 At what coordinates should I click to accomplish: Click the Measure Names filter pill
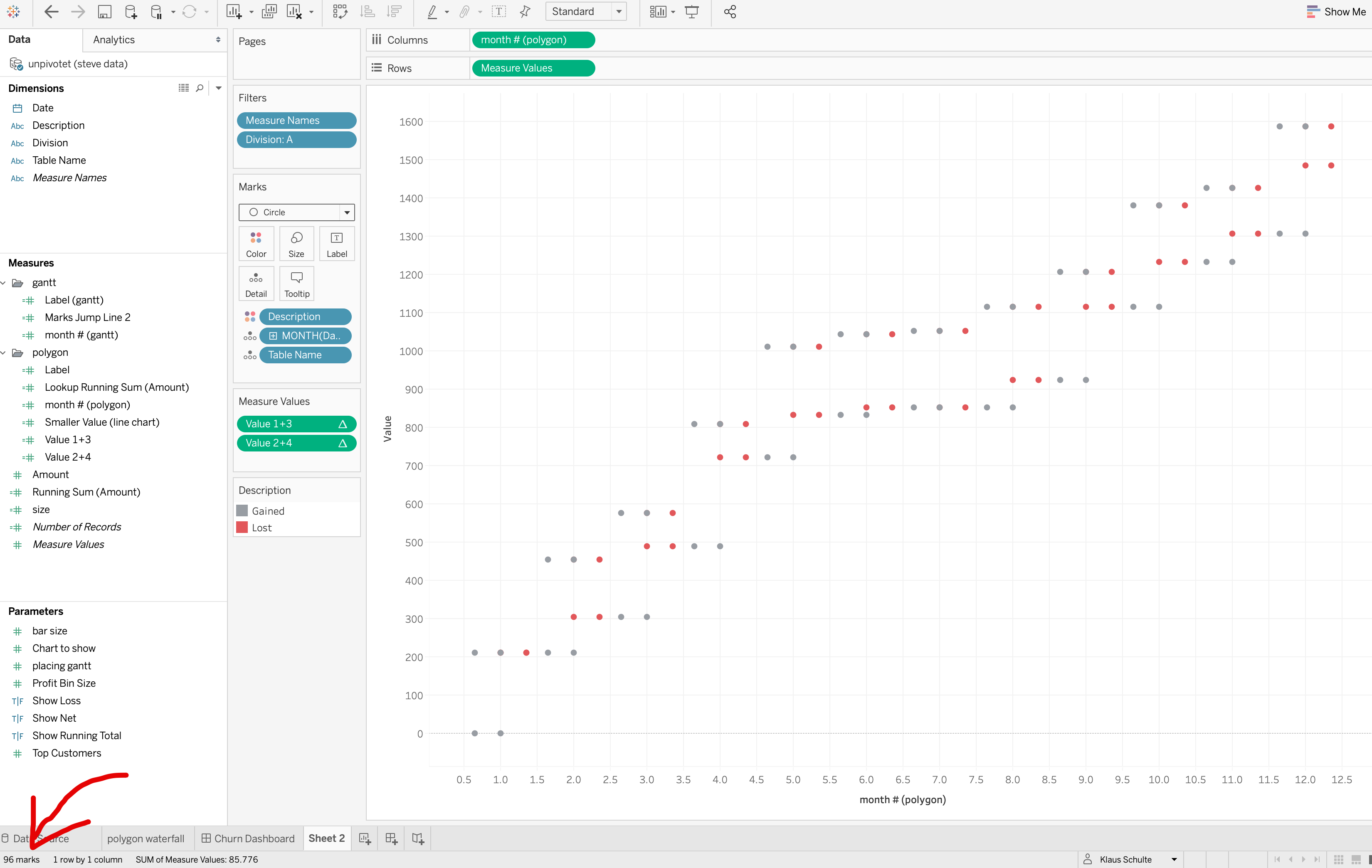(296, 120)
